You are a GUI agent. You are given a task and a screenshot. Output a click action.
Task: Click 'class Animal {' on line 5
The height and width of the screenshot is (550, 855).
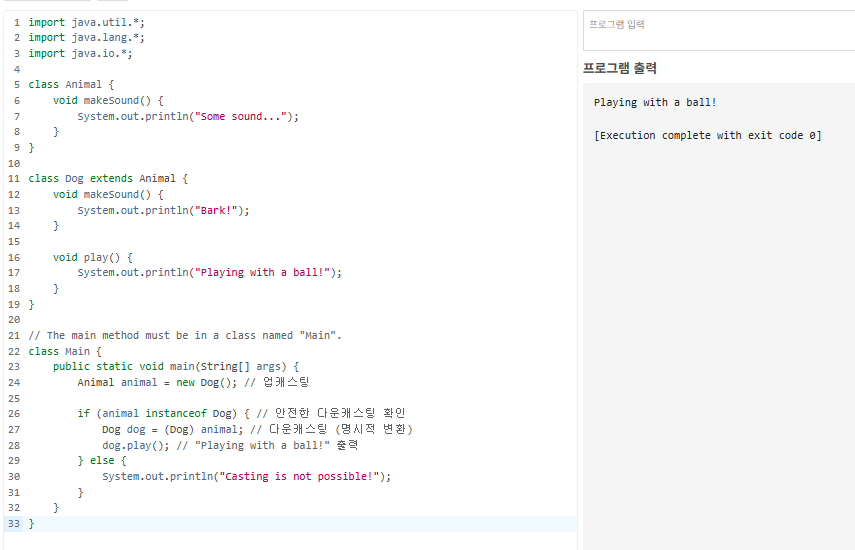[x=71, y=84]
